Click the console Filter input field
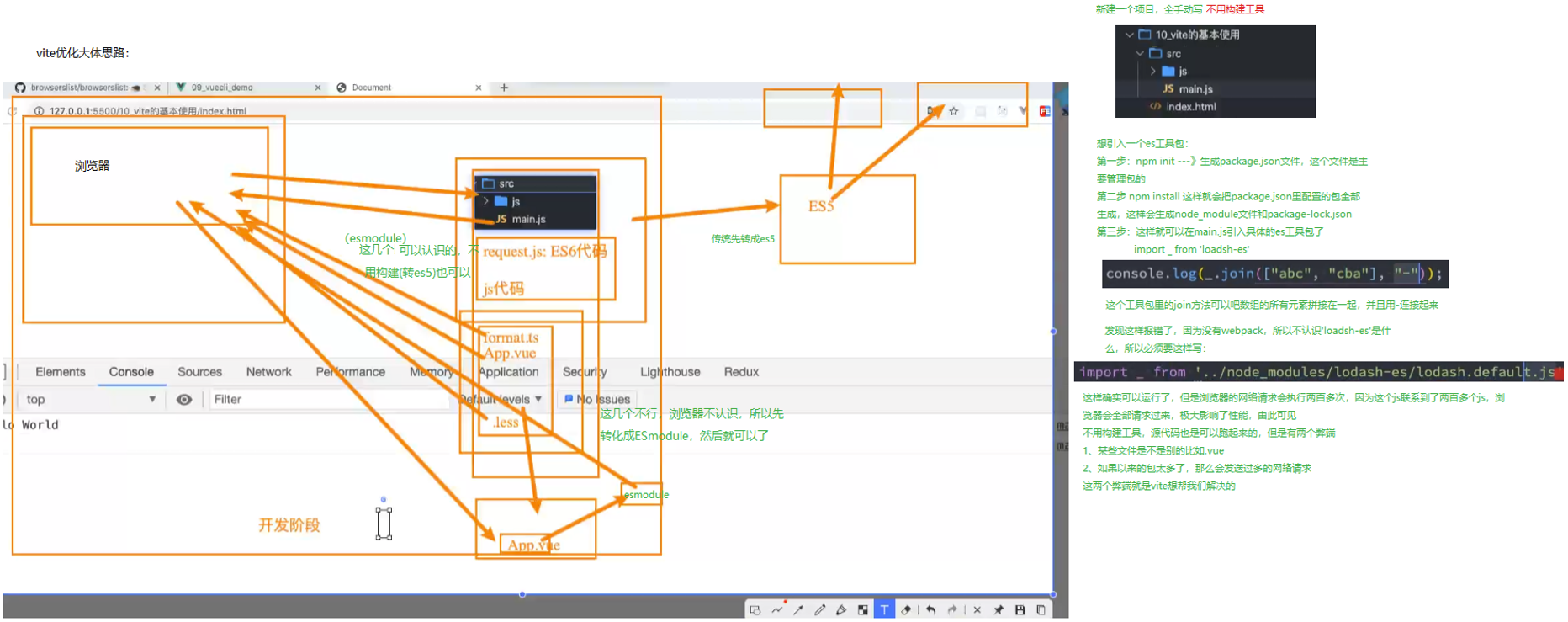Screen dimensions: 1568x622 click(x=328, y=400)
